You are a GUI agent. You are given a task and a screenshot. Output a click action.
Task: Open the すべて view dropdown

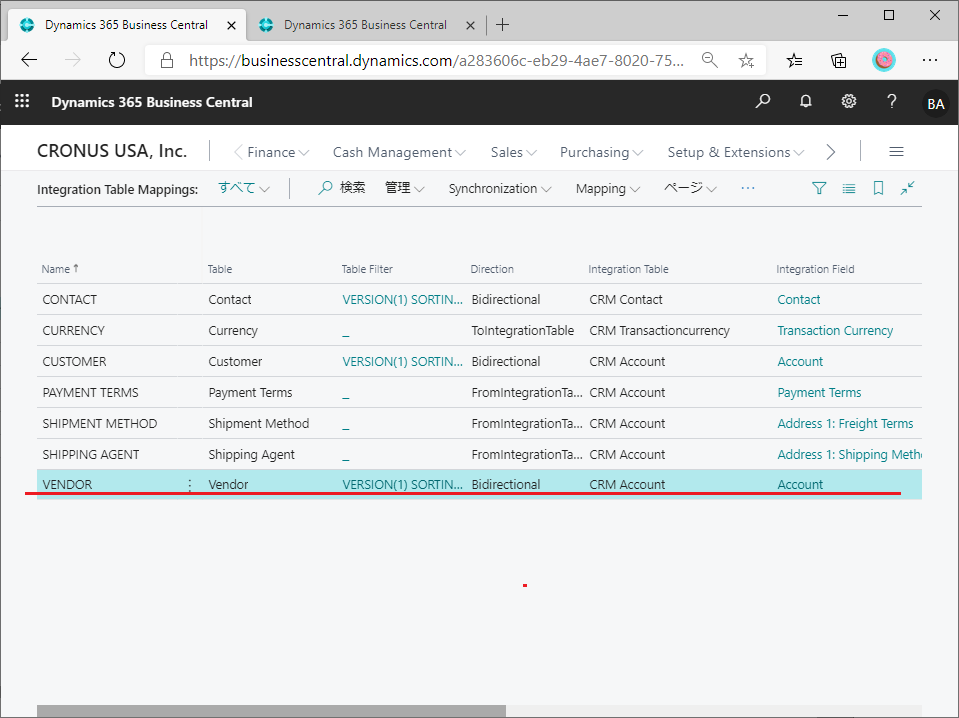243,188
